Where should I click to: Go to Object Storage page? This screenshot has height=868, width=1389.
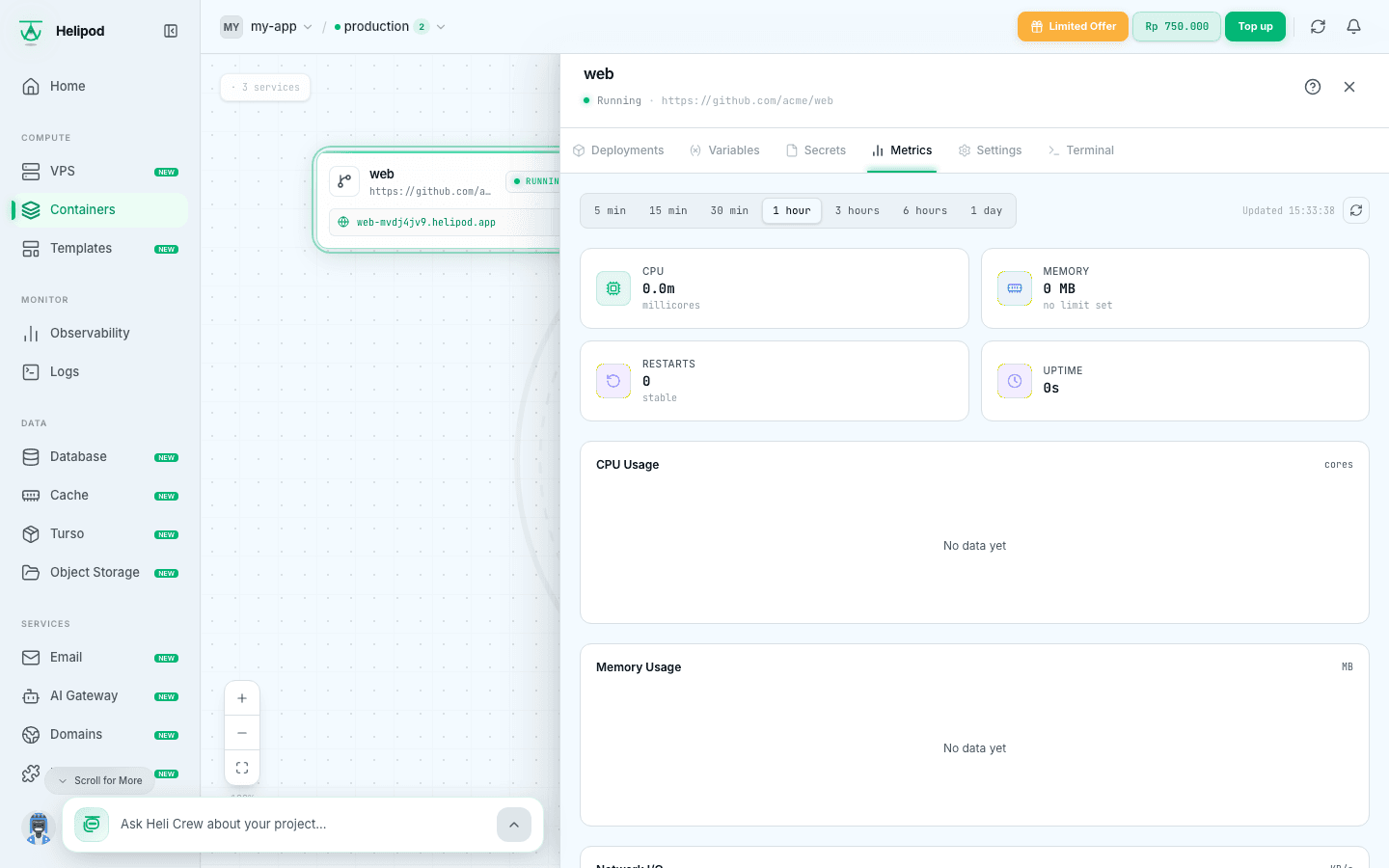[x=99, y=572]
